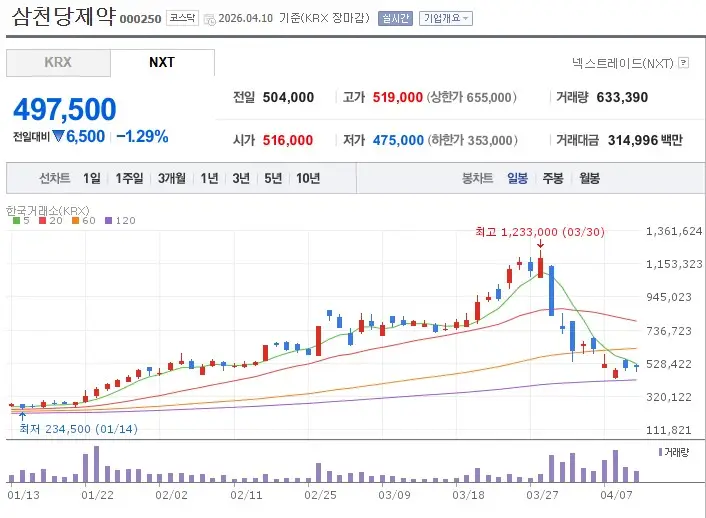Viewport: 706px width, 518px height.
Task: Select the NXT tab
Action: pyautogui.click(x=162, y=63)
